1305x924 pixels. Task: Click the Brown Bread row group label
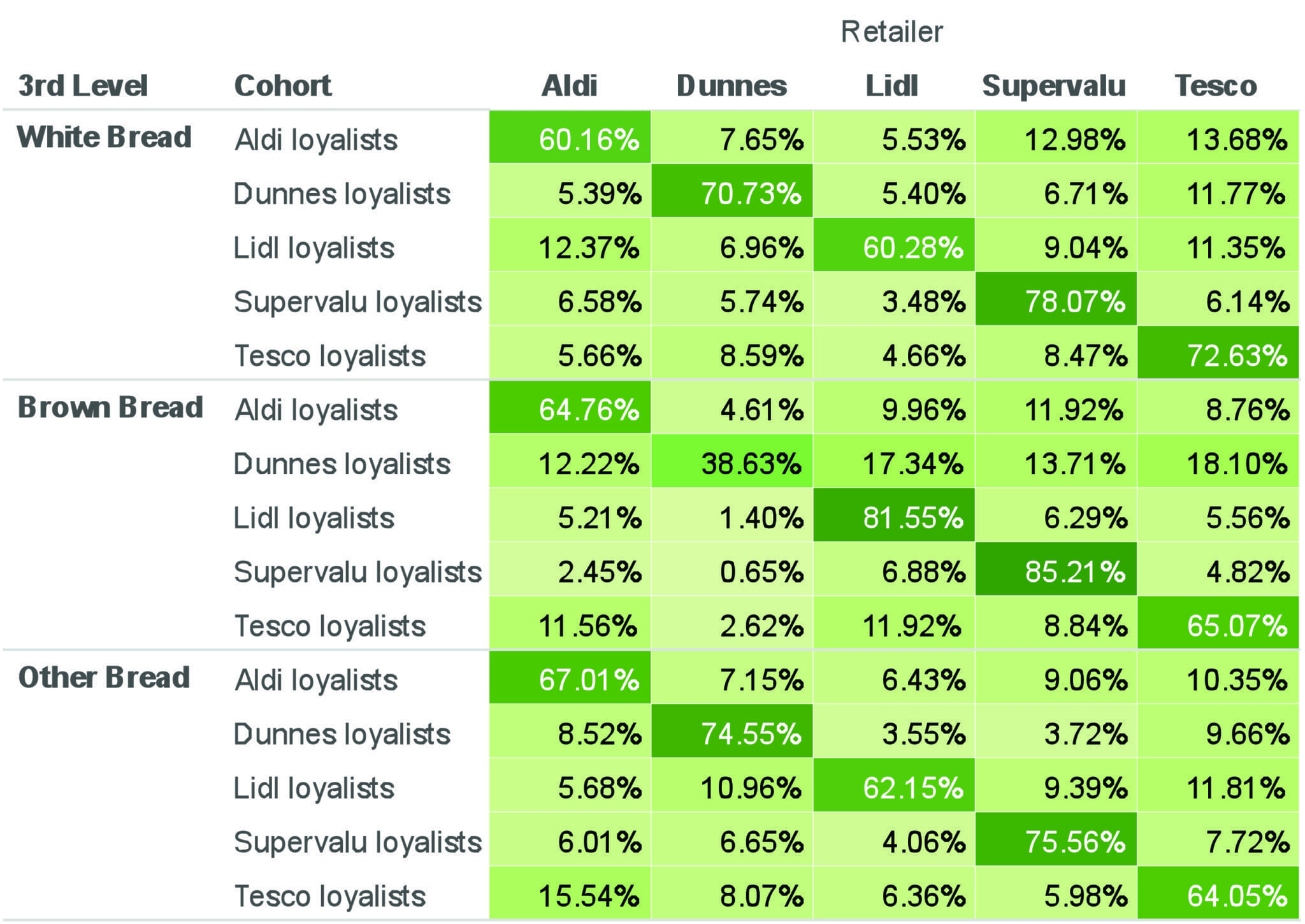110,407
